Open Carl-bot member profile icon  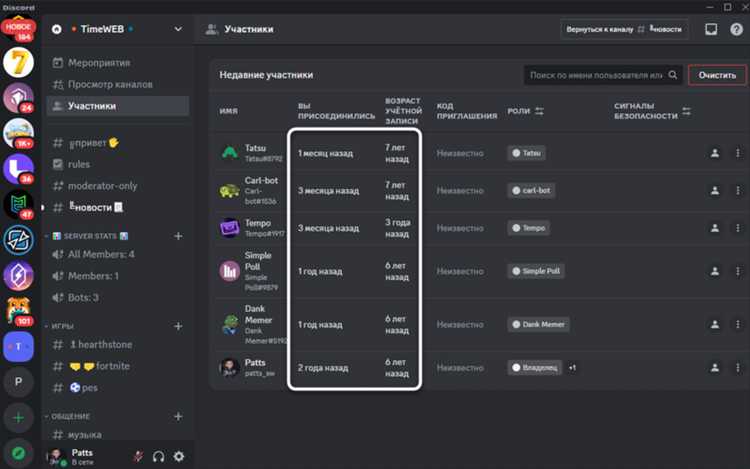pos(715,190)
